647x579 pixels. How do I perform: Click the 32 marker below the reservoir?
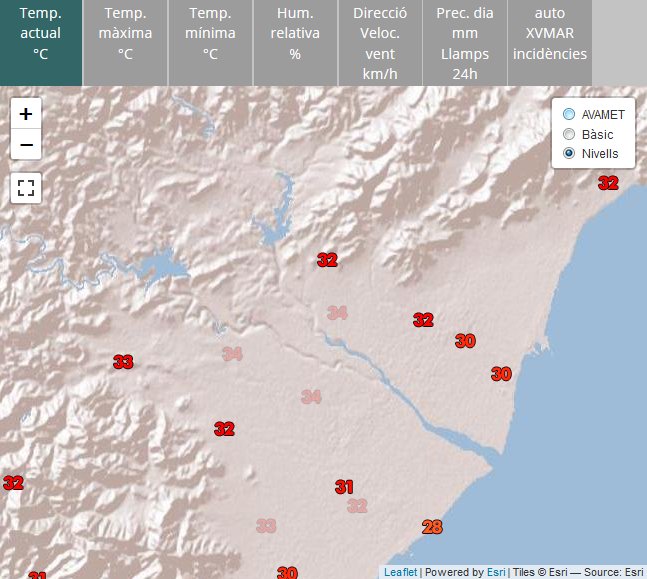327,260
